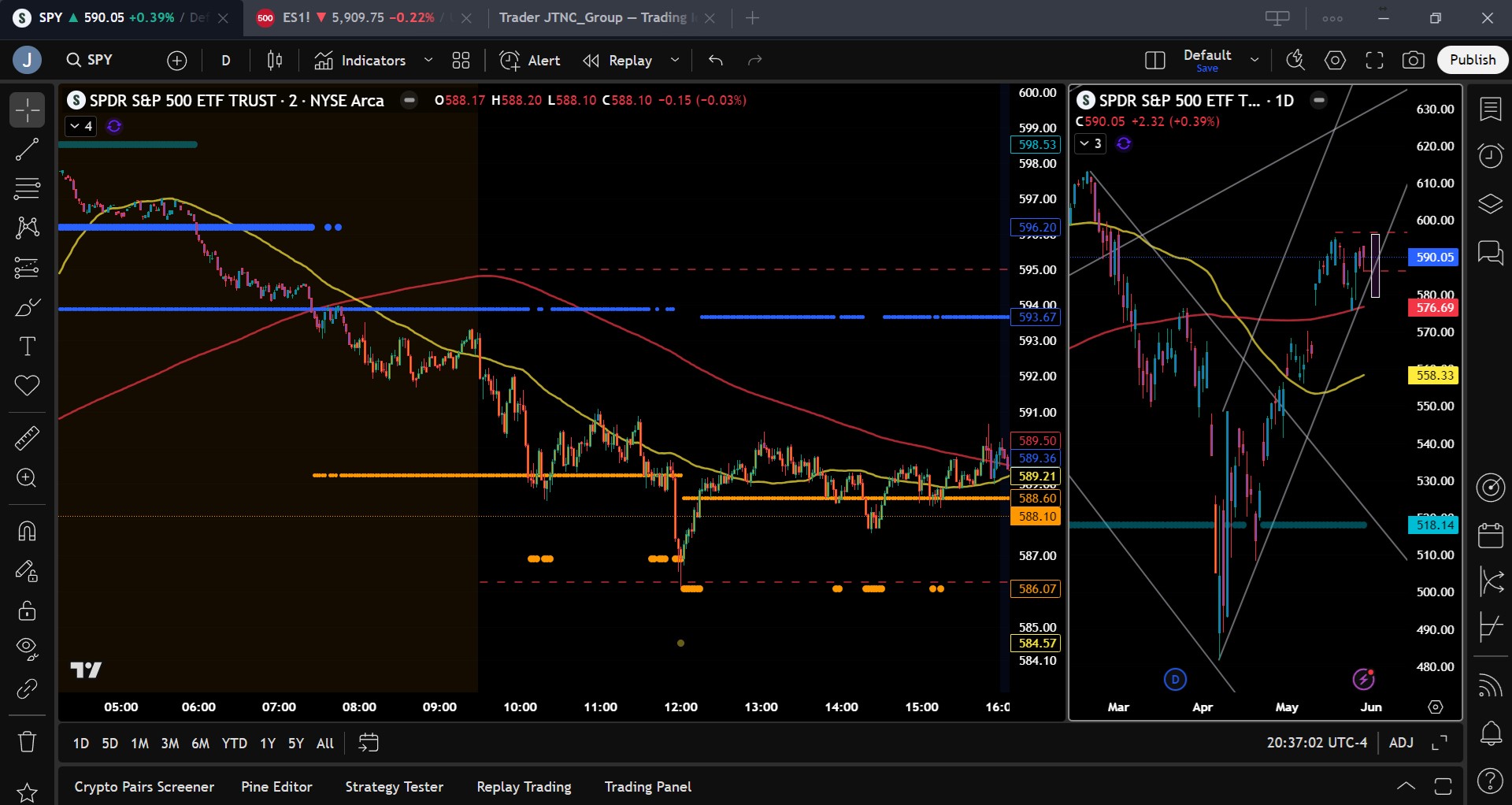Viewport: 1512px width, 805px height.
Task: Open the icons and favorites shapes tool
Action: click(27, 386)
